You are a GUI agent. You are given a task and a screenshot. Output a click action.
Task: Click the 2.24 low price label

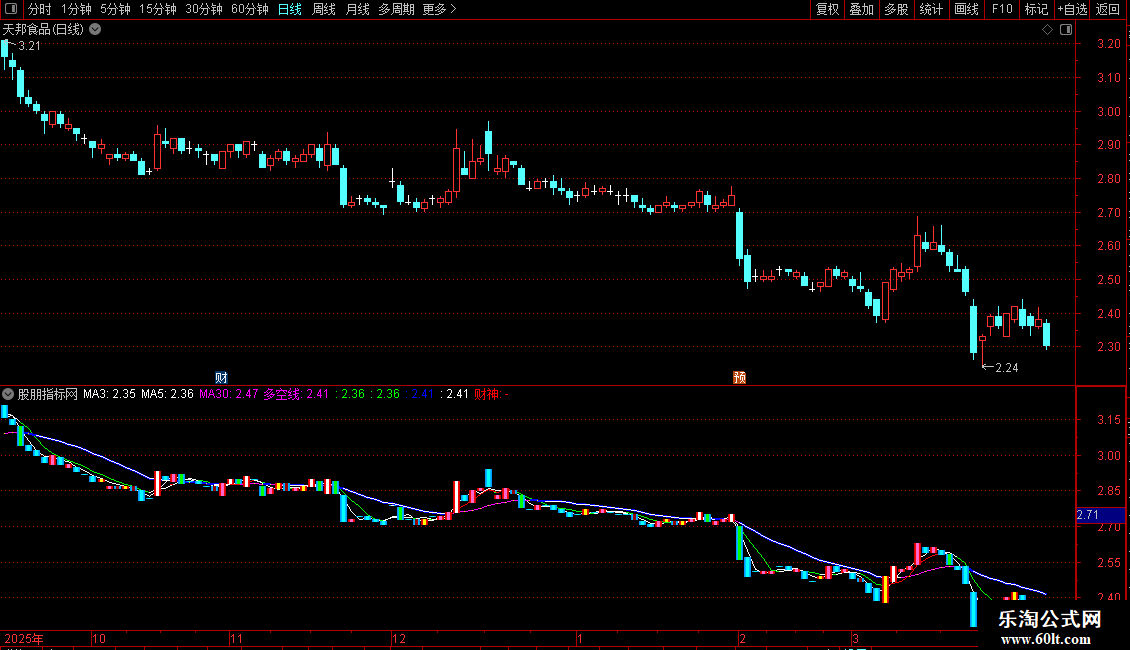point(1007,368)
